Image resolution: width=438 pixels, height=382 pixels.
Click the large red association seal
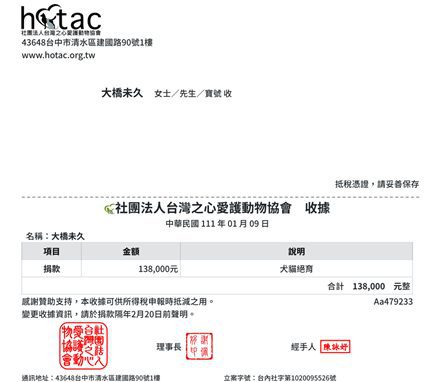(83, 345)
